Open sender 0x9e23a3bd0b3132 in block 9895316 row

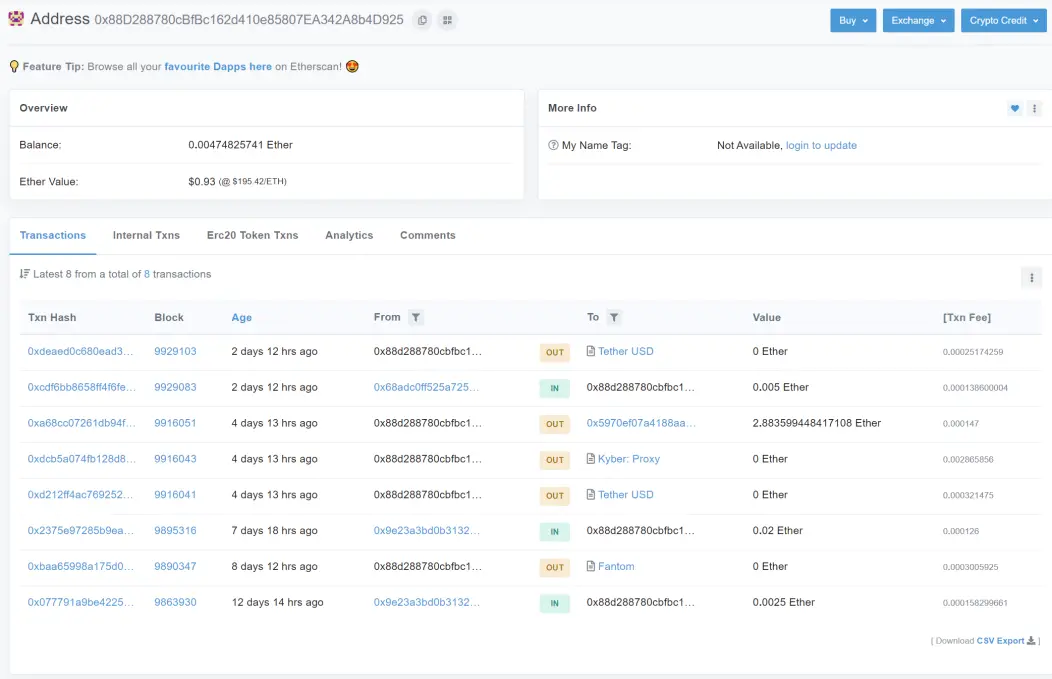(427, 530)
